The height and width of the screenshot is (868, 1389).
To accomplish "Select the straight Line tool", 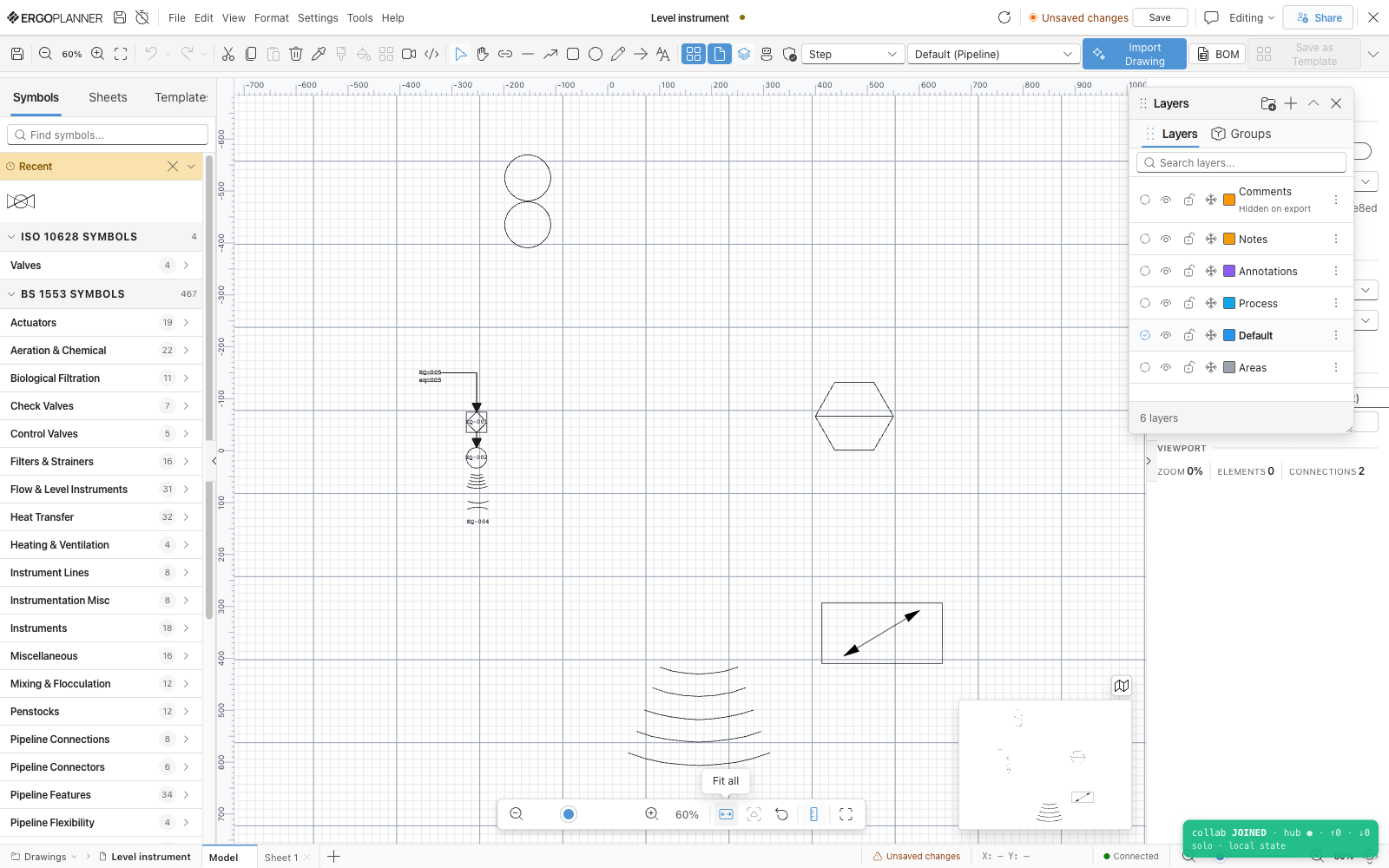I will coord(528,54).
